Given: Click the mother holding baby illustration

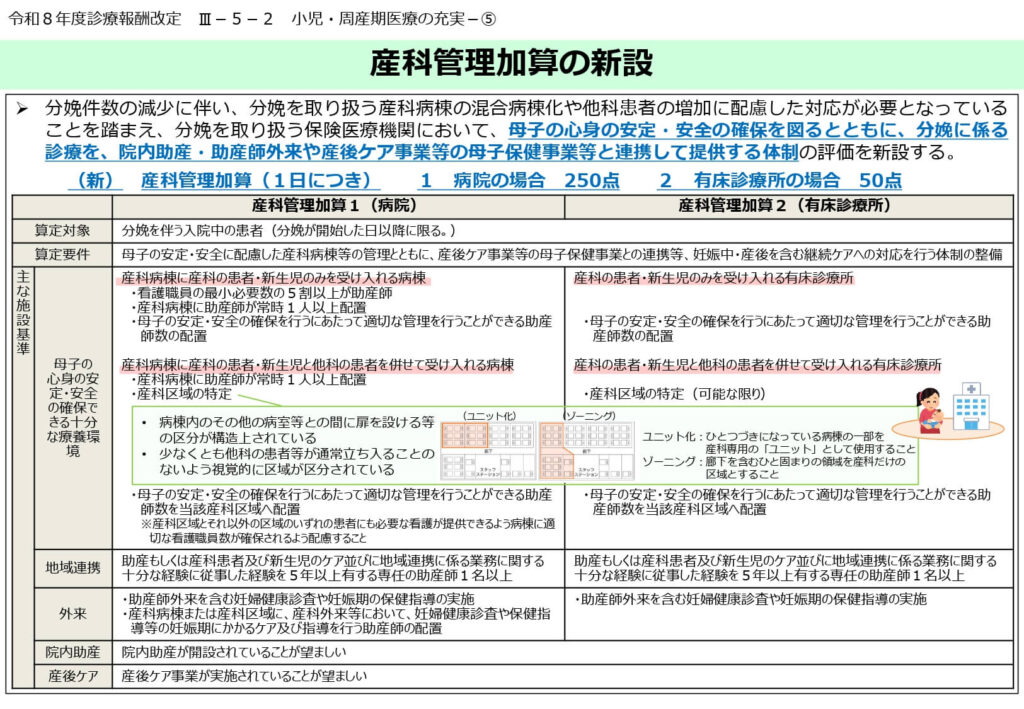Looking at the screenshot, I should (x=929, y=410).
